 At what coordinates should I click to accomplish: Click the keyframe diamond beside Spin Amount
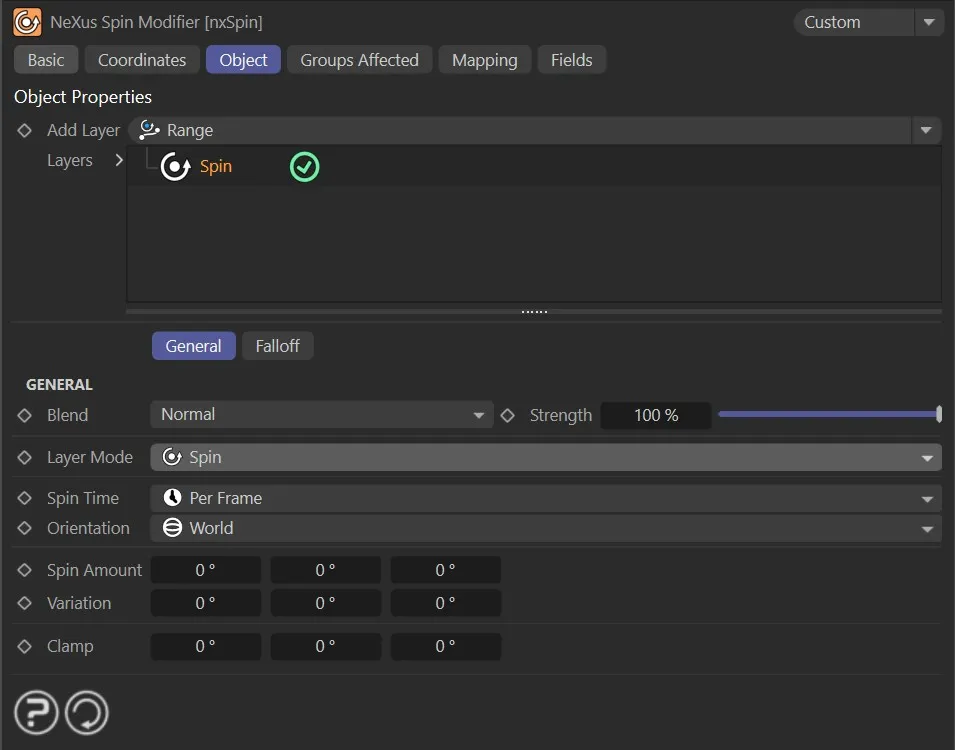(x=25, y=570)
